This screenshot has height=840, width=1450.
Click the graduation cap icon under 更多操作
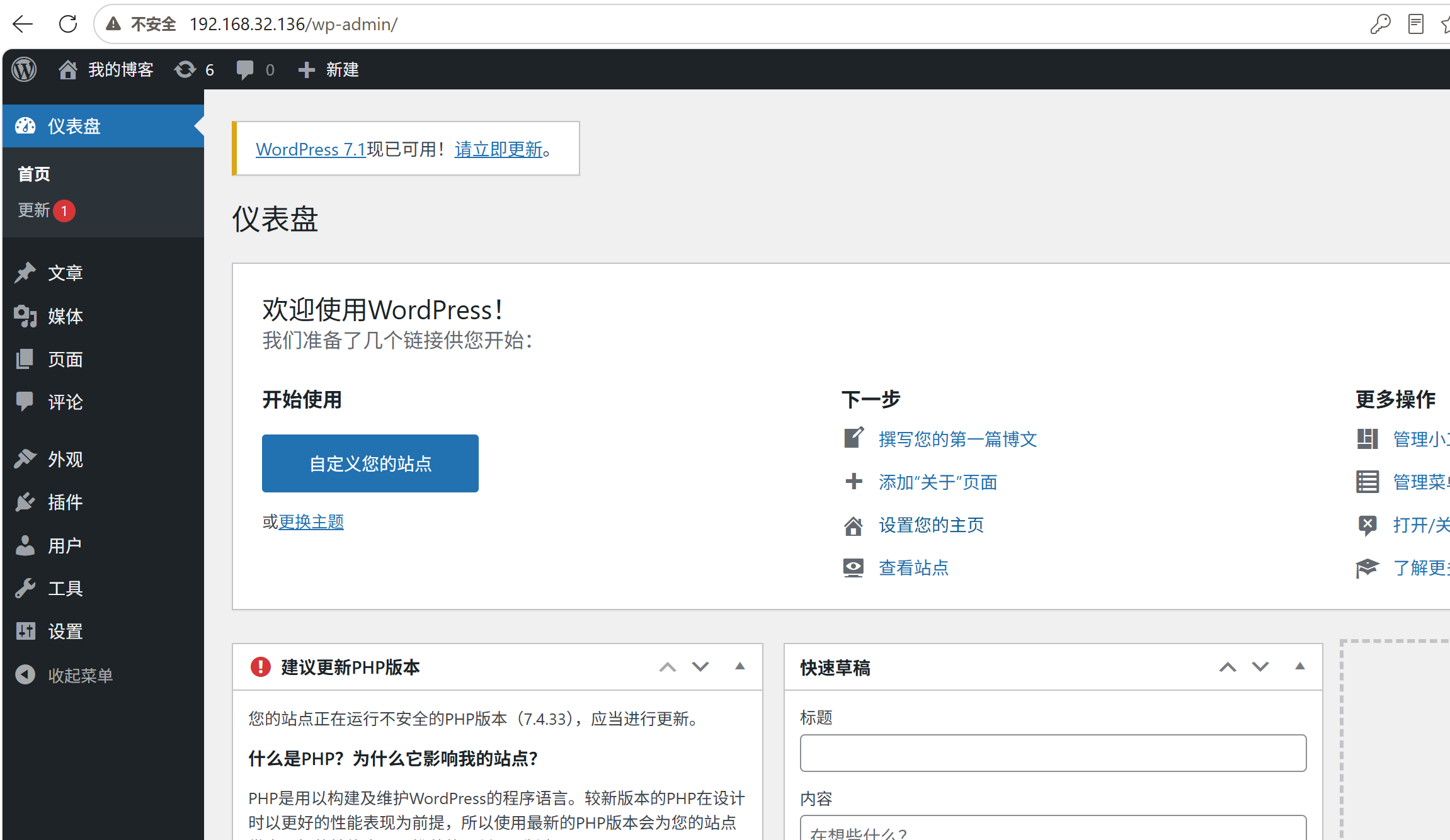coord(1367,568)
